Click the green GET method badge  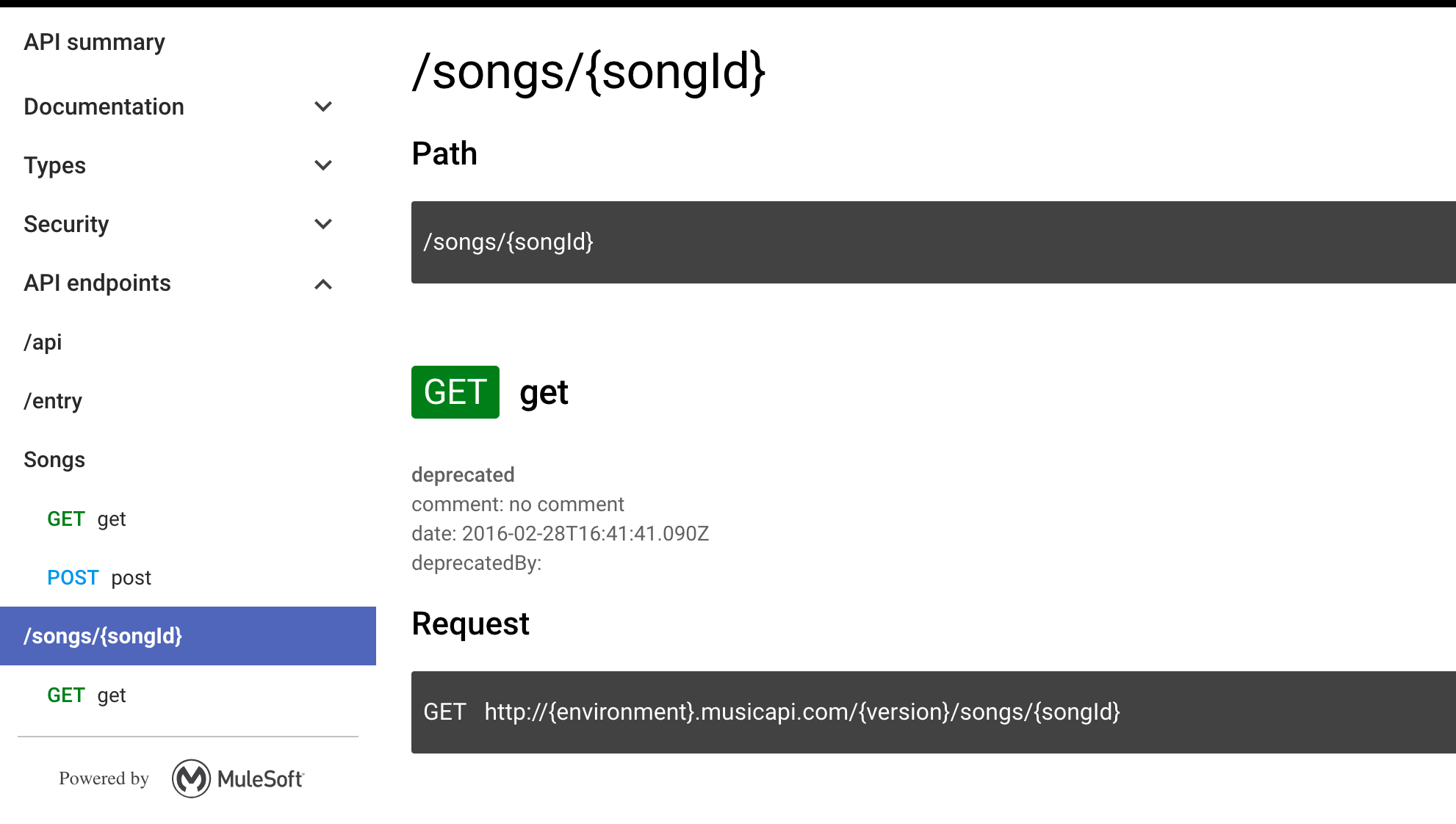455,393
